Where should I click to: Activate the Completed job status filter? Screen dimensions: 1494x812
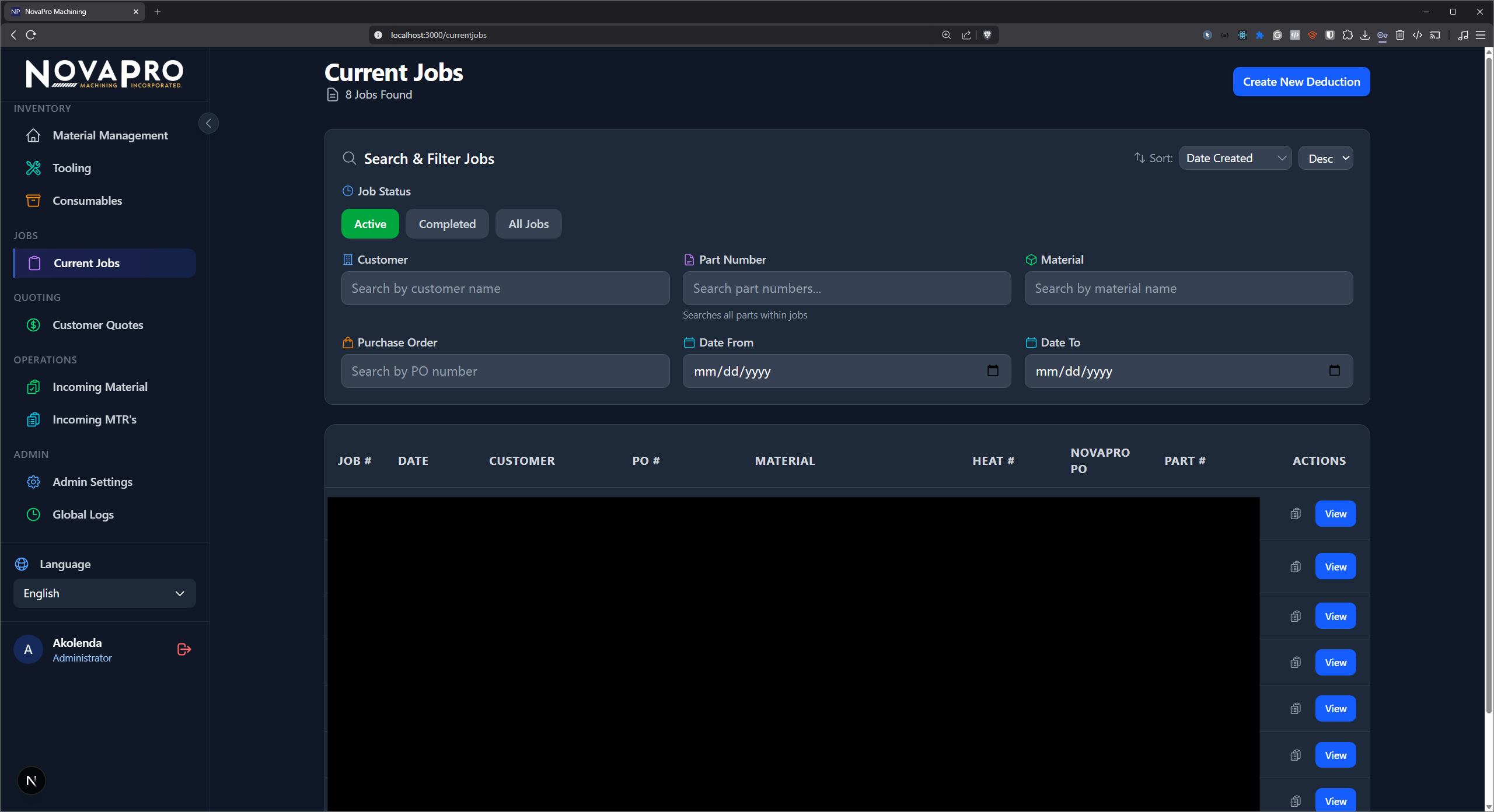click(447, 223)
